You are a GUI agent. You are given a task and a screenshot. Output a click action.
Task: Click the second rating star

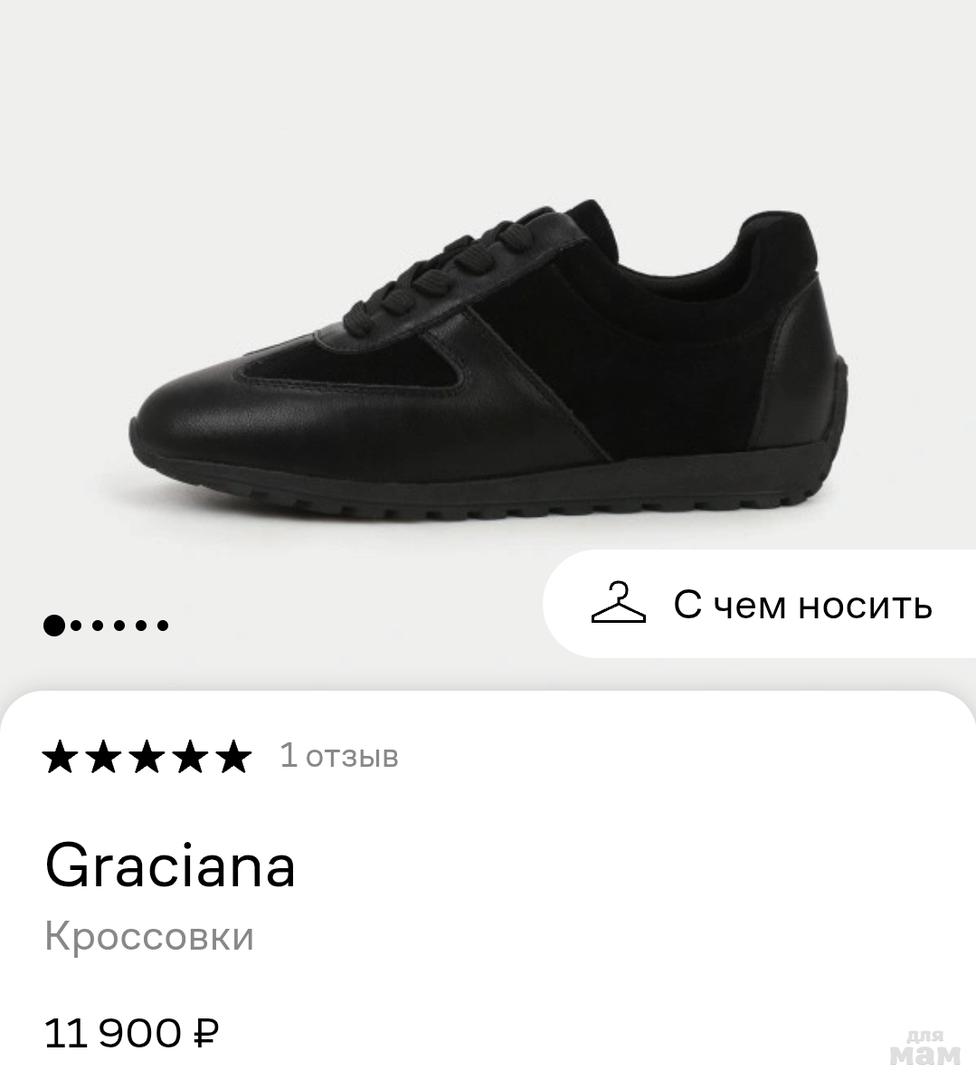pos(104,756)
